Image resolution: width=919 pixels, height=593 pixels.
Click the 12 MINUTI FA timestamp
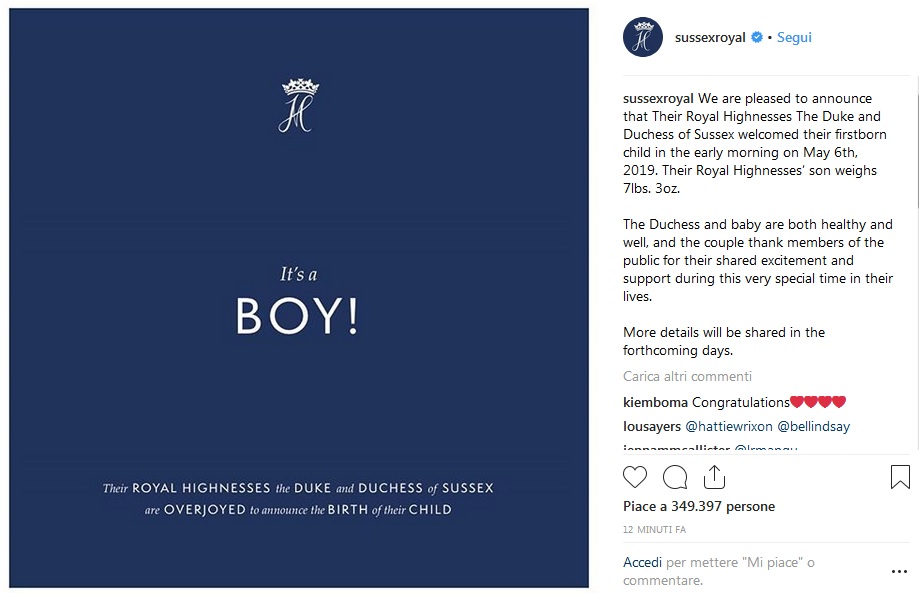(654, 529)
